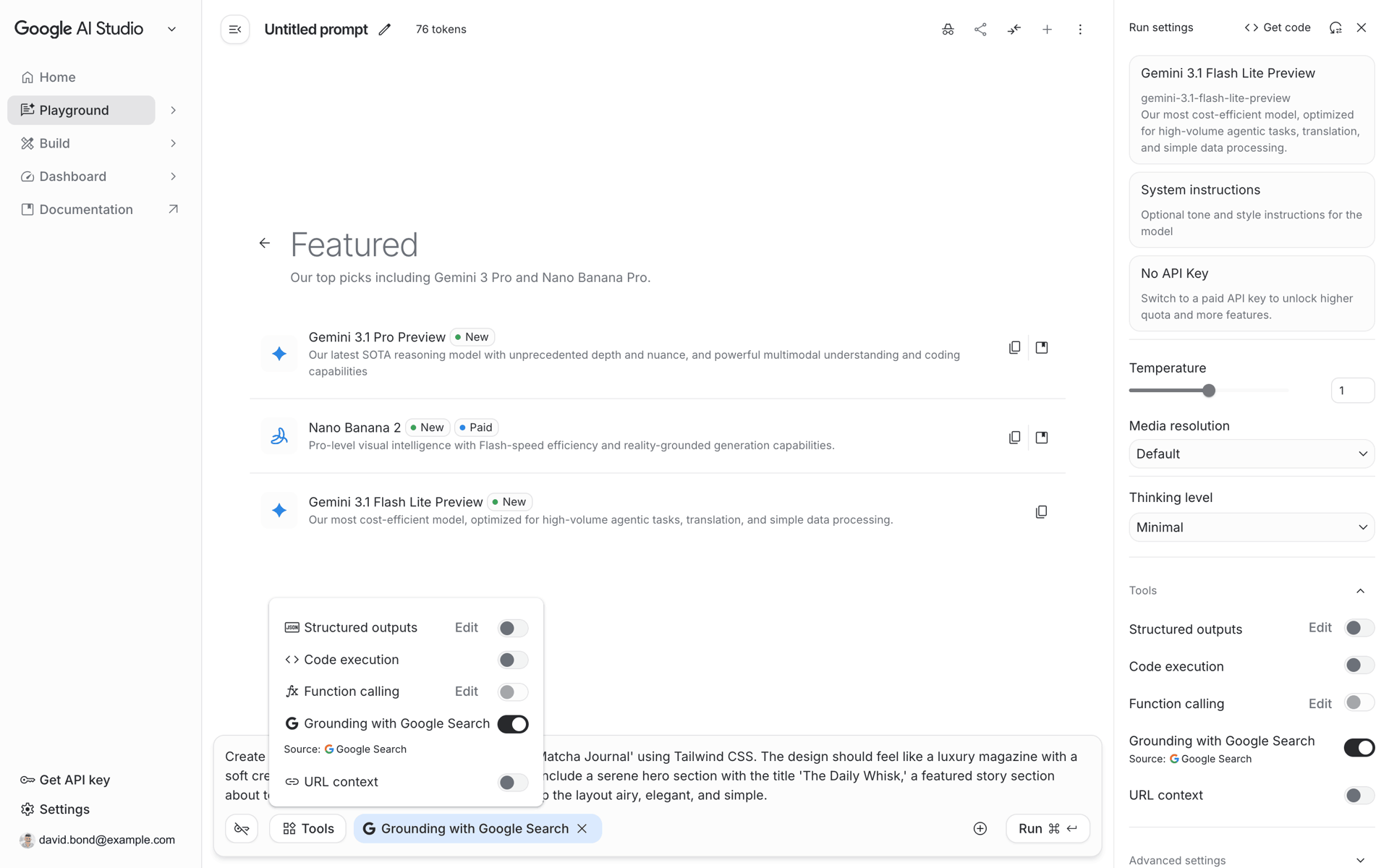Enable URL context in the popup menu

(513, 782)
